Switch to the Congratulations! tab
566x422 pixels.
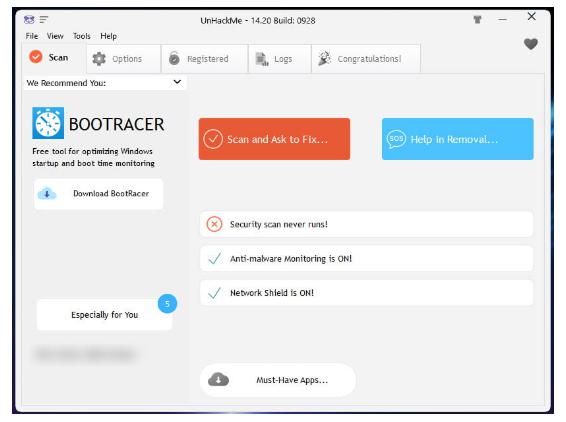pos(366,59)
